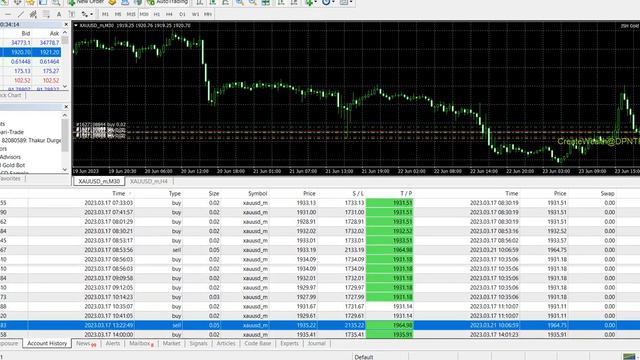Image resolution: width=640 pixels, height=360 pixels.
Task: Switch to XAUUSD_m,H4 chart tab
Action: pos(149,181)
